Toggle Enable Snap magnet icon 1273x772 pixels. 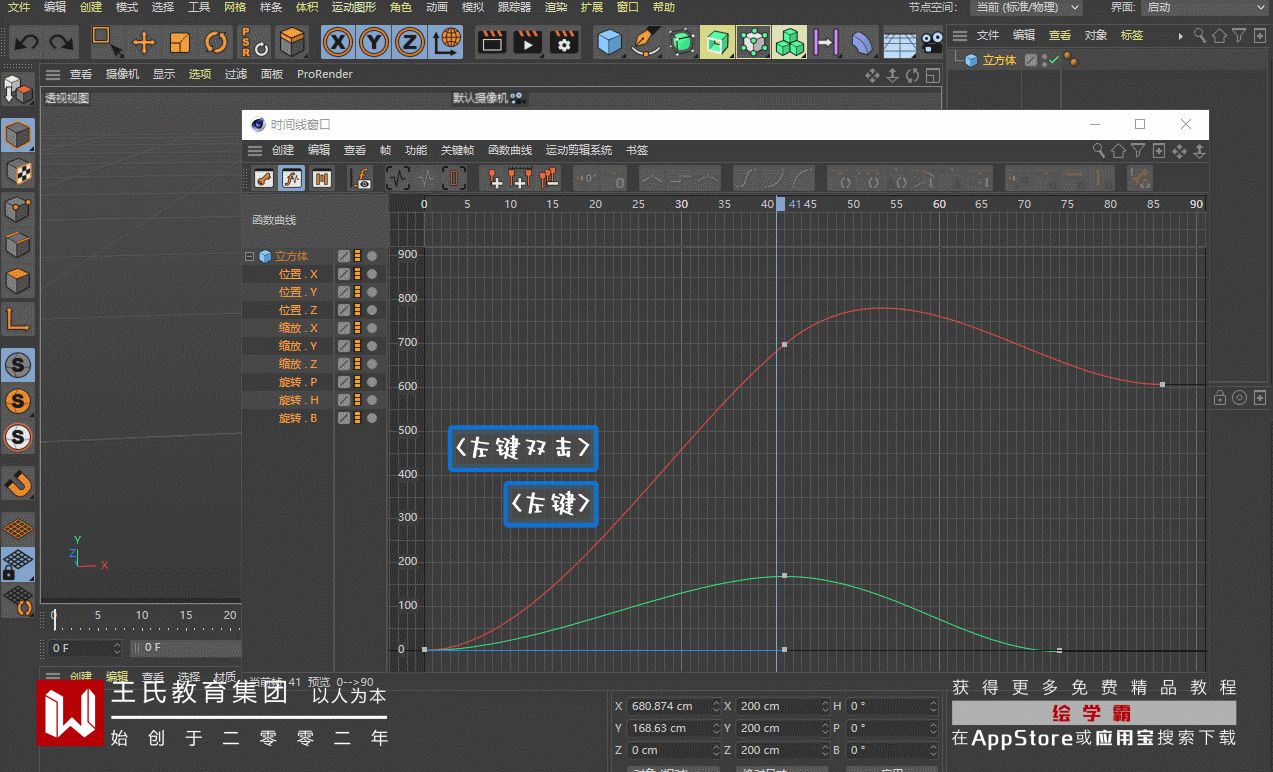tap(18, 483)
